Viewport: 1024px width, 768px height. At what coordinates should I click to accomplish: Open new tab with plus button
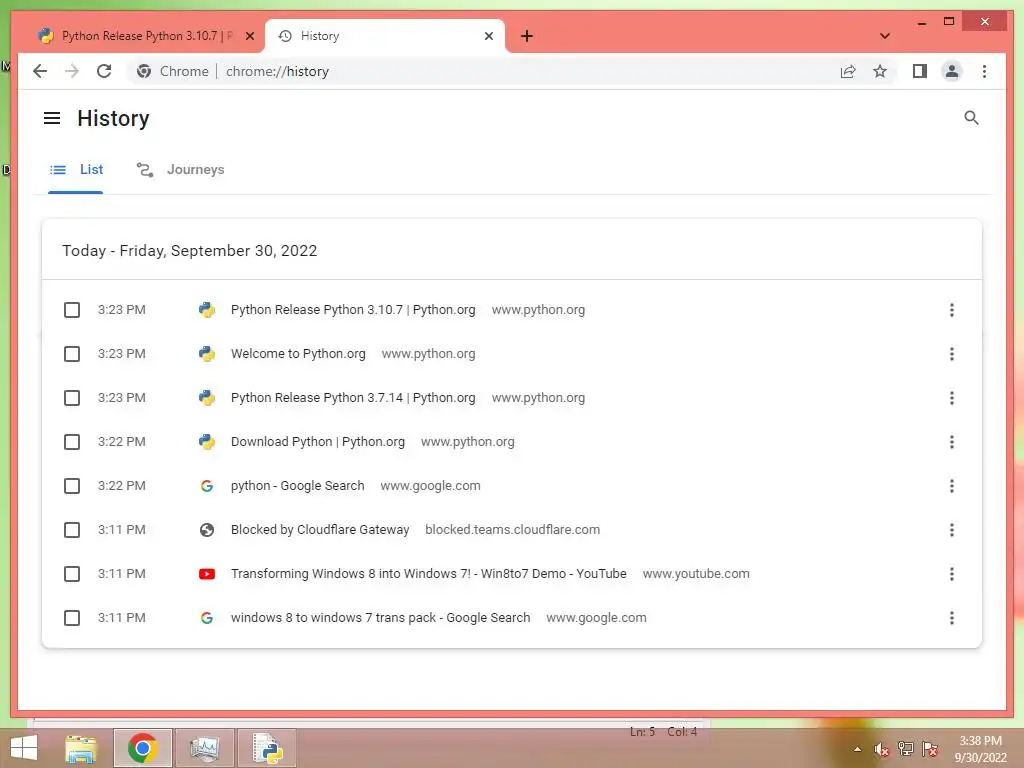(x=526, y=36)
